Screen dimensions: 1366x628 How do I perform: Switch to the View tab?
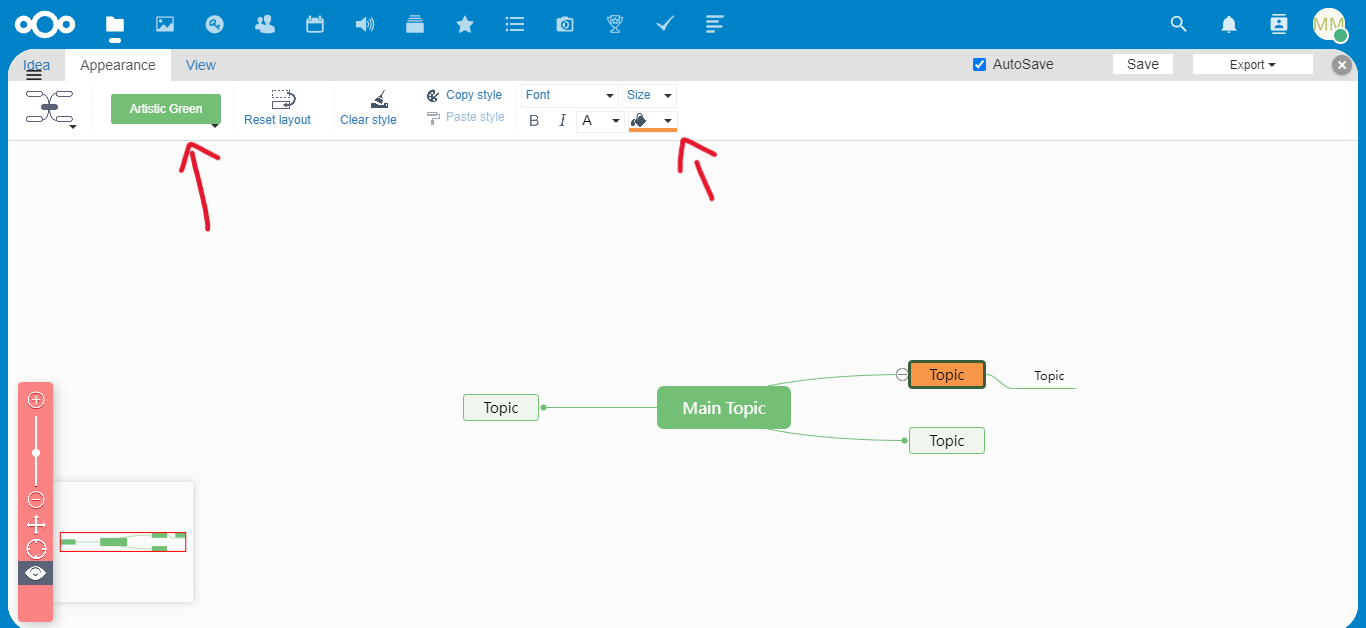200,64
